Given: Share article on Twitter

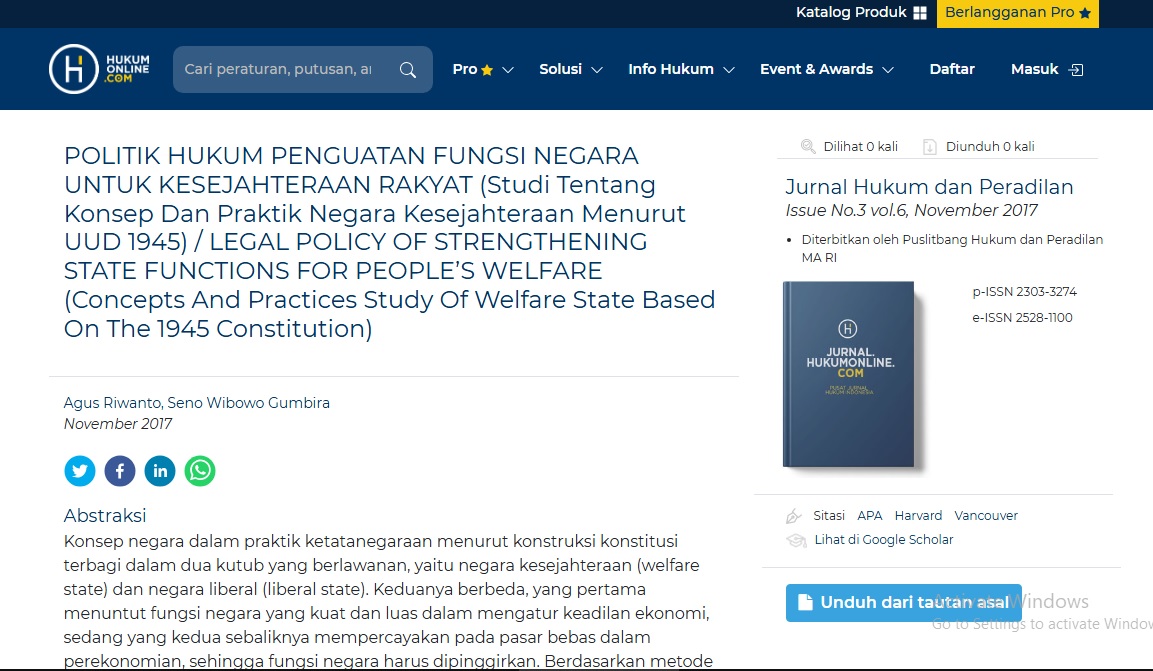Looking at the screenshot, I should [80, 471].
